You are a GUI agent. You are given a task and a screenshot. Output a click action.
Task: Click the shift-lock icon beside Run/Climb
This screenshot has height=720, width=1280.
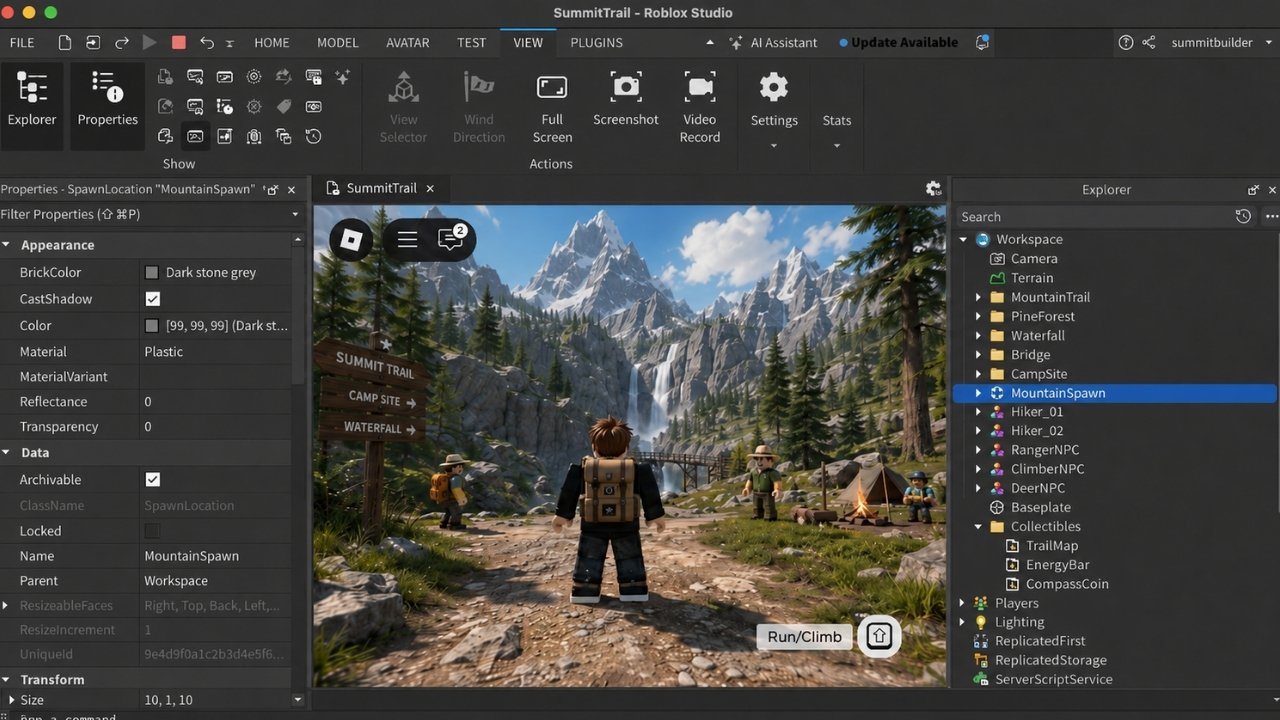tap(879, 636)
